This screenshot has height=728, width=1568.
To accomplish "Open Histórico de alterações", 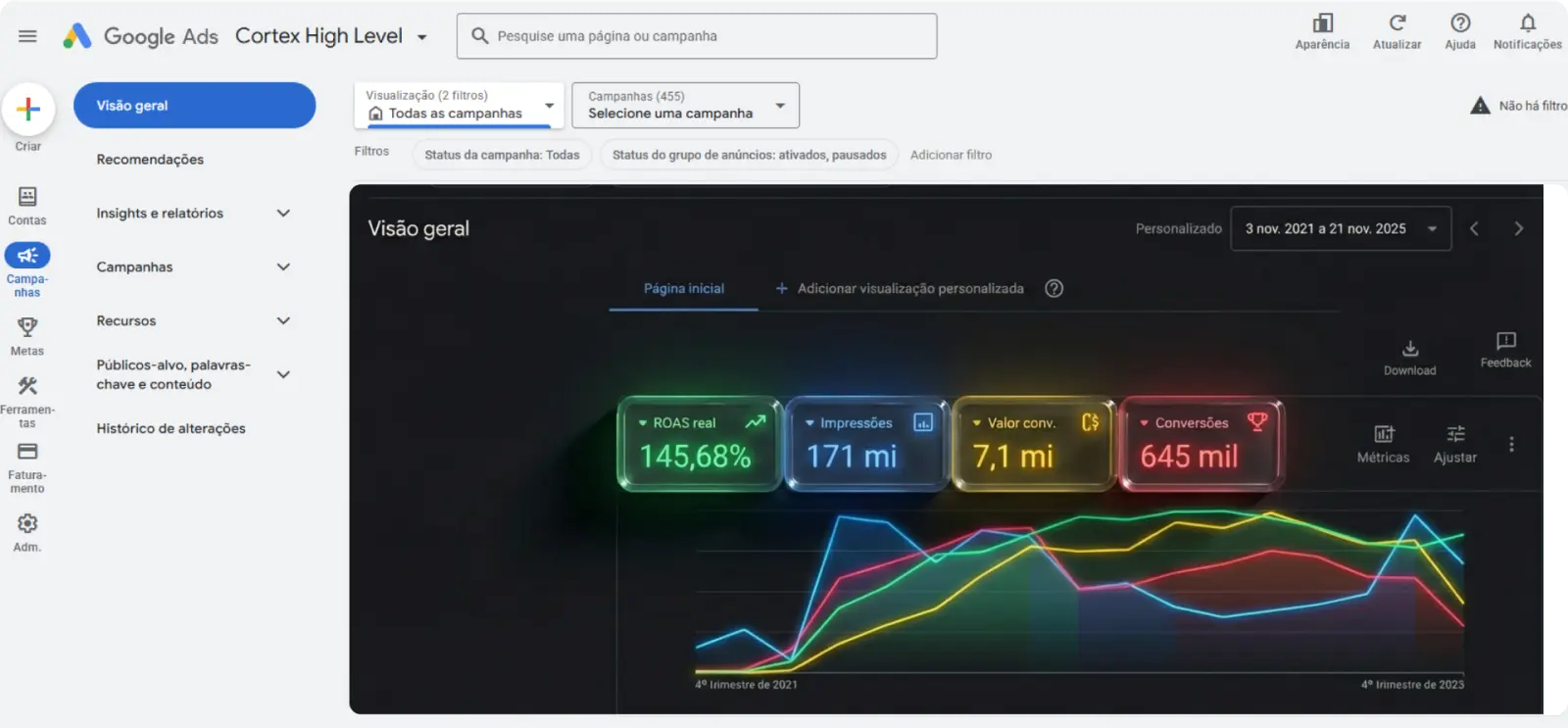I will click(171, 428).
